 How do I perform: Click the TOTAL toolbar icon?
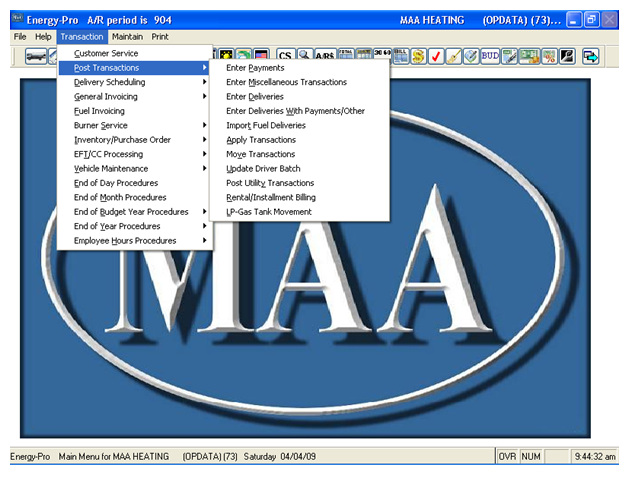point(346,56)
